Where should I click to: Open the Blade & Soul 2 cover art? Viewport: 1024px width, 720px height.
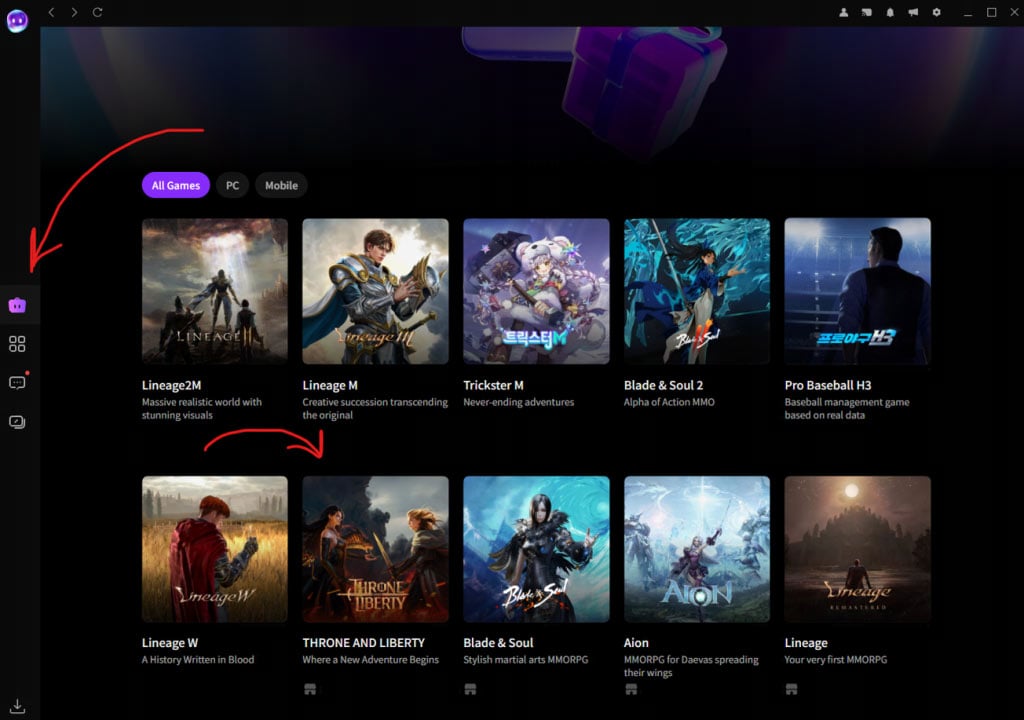(x=697, y=291)
